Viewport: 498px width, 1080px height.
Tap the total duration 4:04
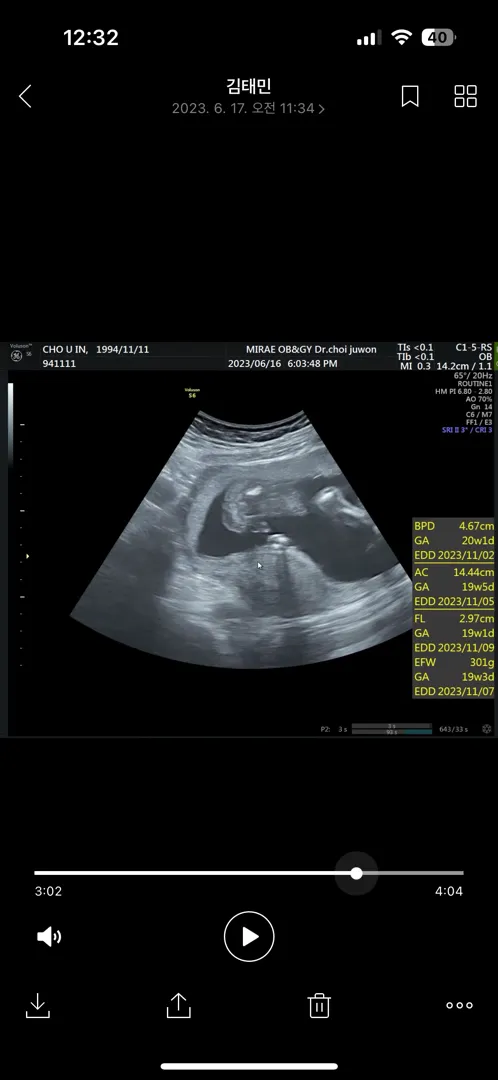449,891
